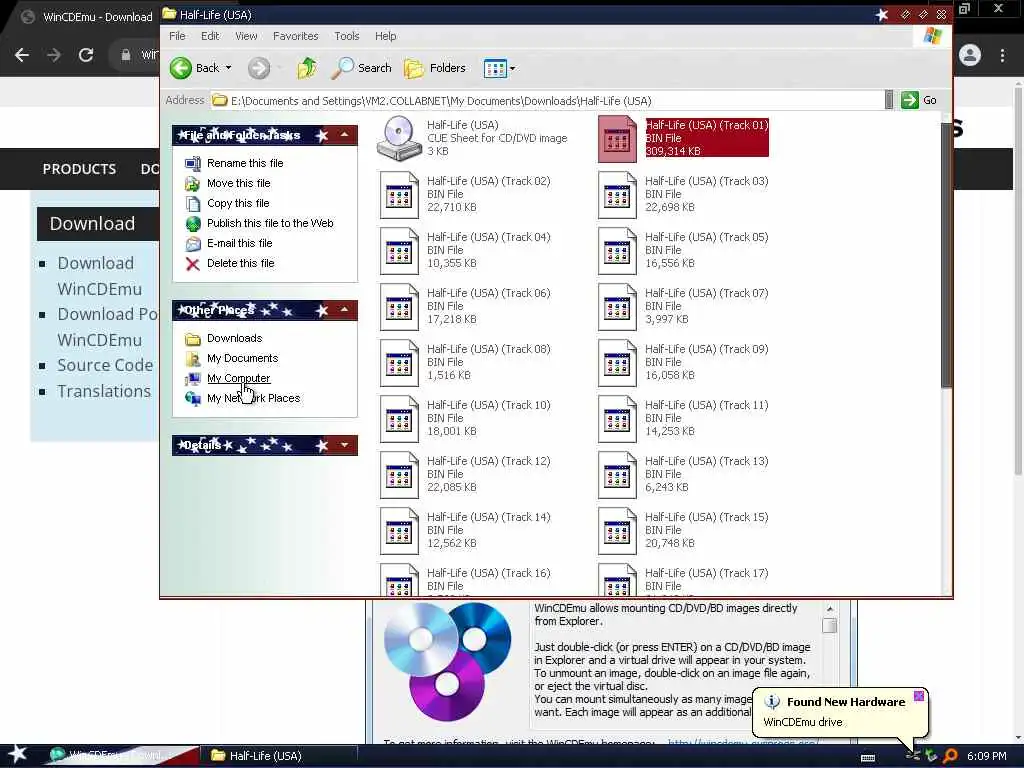Go up one folder level icon
The height and width of the screenshot is (768, 1024).
coord(307,68)
